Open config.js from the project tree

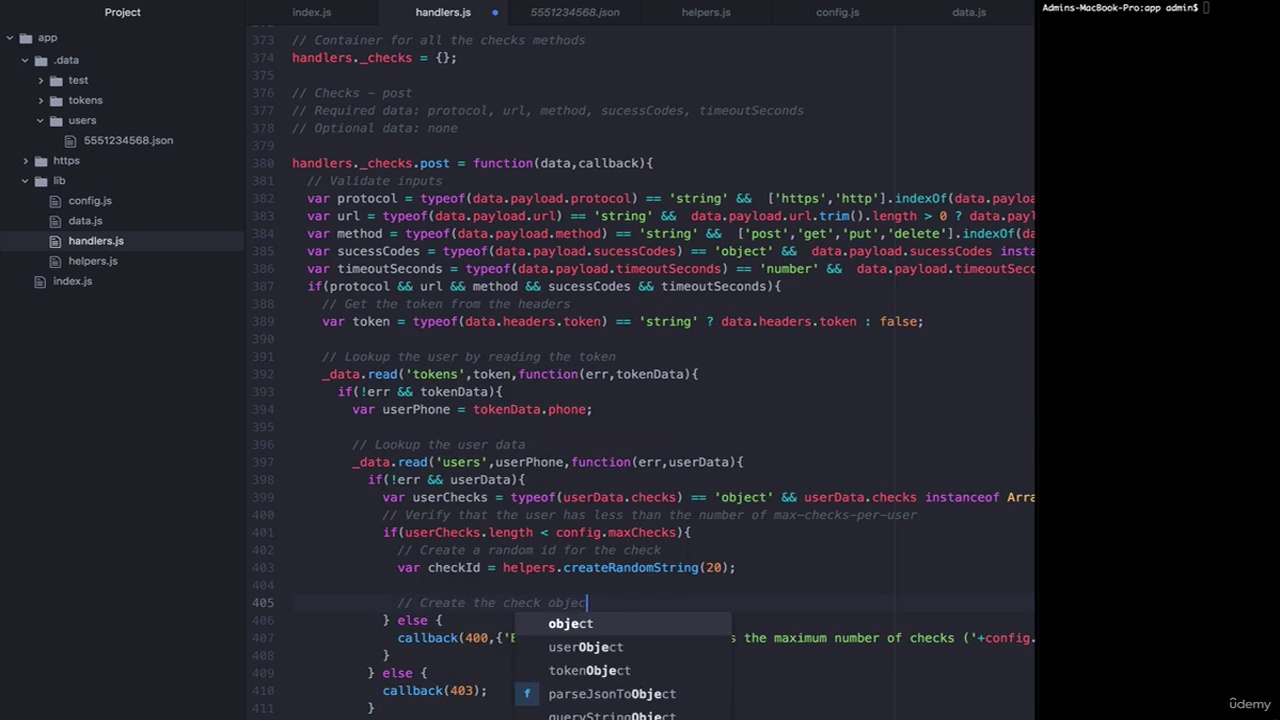(90, 201)
